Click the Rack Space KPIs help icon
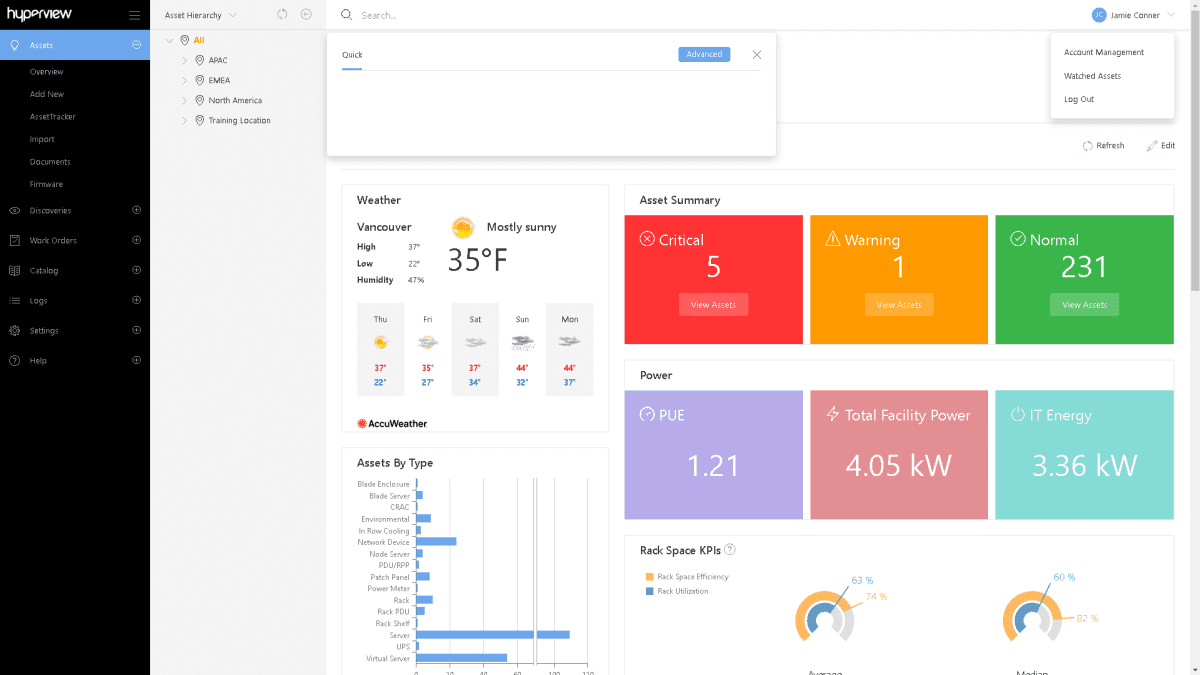The image size is (1200, 675). 730,549
